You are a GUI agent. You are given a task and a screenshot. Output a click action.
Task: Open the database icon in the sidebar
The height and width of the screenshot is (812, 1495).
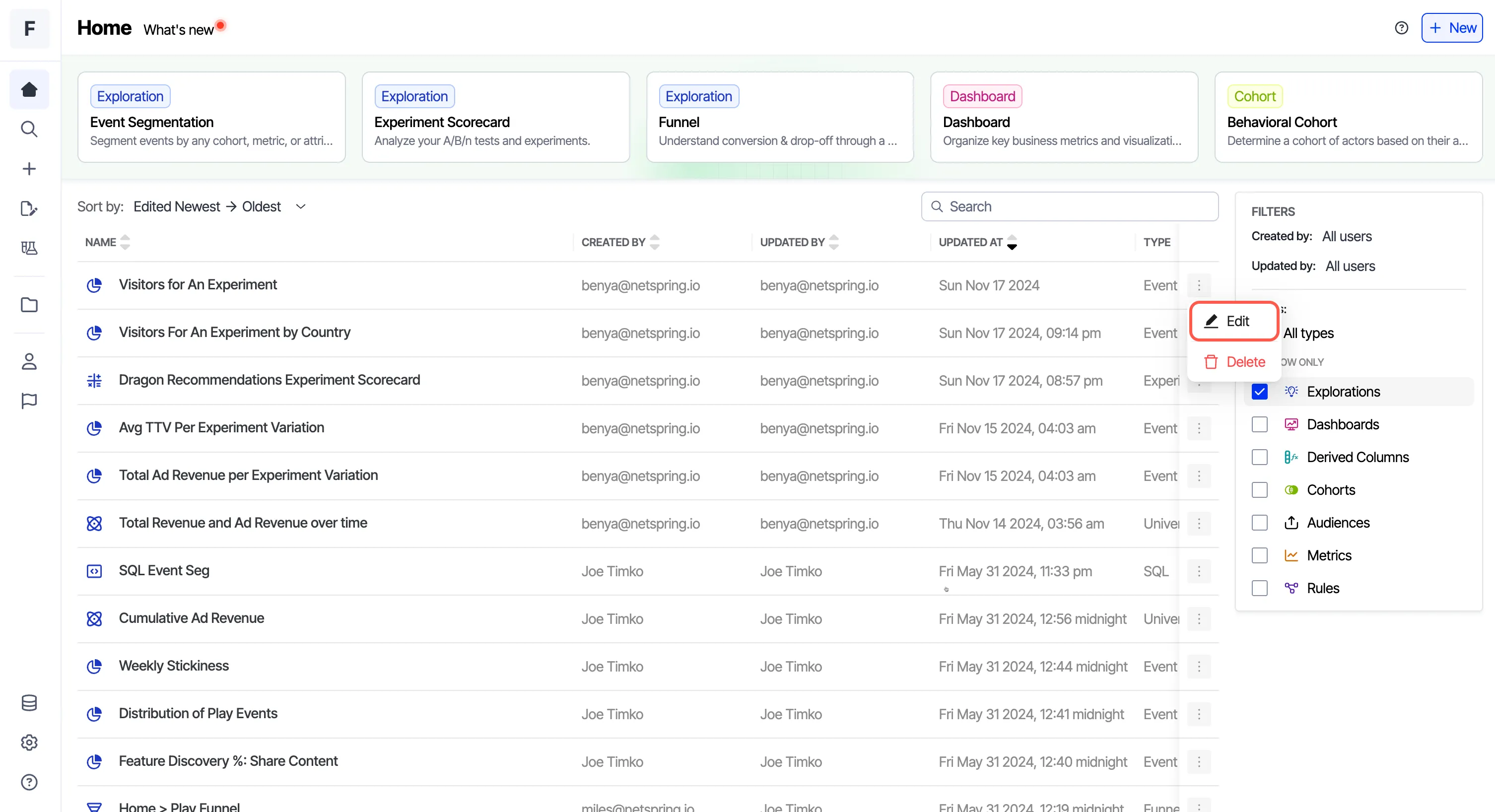[x=29, y=703]
